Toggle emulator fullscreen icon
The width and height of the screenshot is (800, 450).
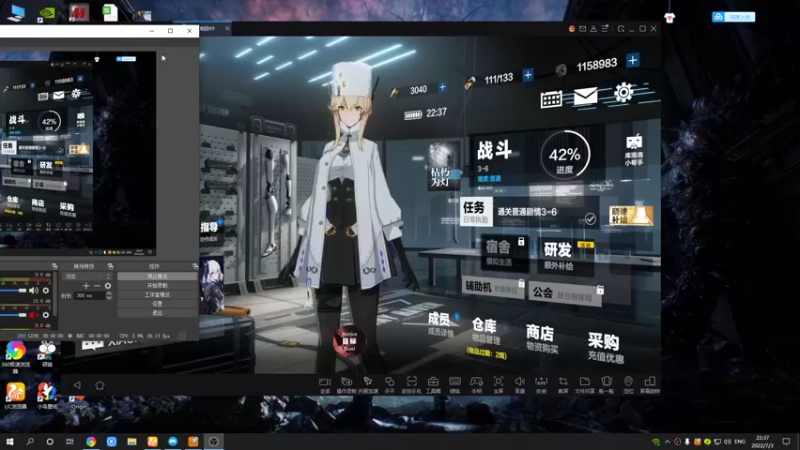pos(498,384)
